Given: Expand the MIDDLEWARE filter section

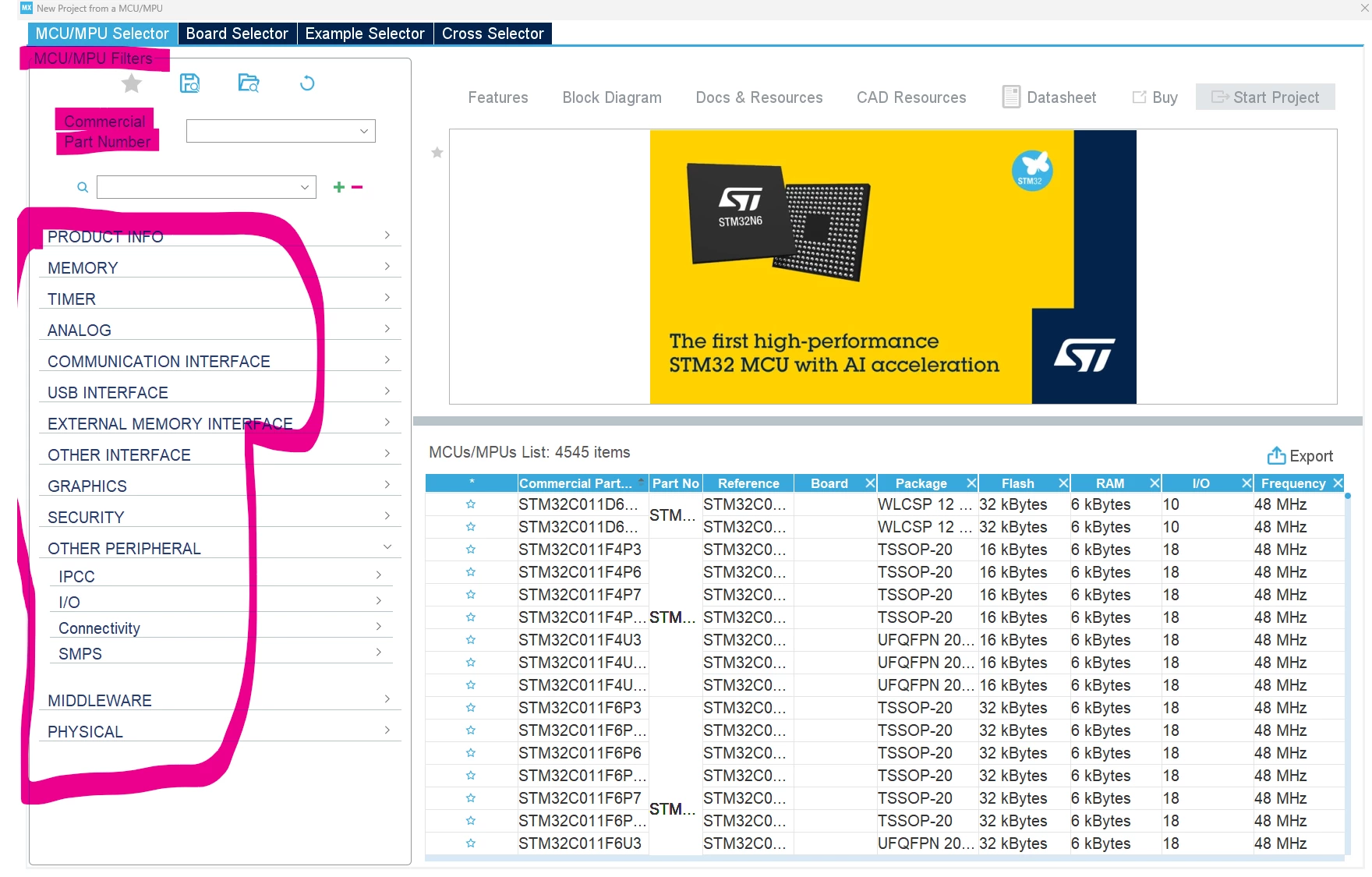Looking at the screenshot, I should click(x=221, y=700).
